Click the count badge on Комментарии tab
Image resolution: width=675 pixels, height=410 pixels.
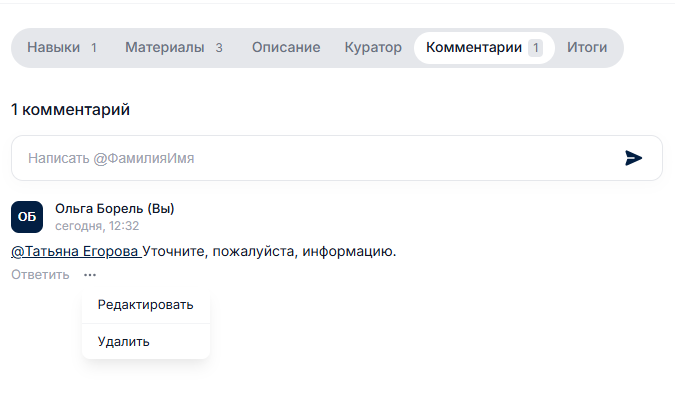point(535,47)
